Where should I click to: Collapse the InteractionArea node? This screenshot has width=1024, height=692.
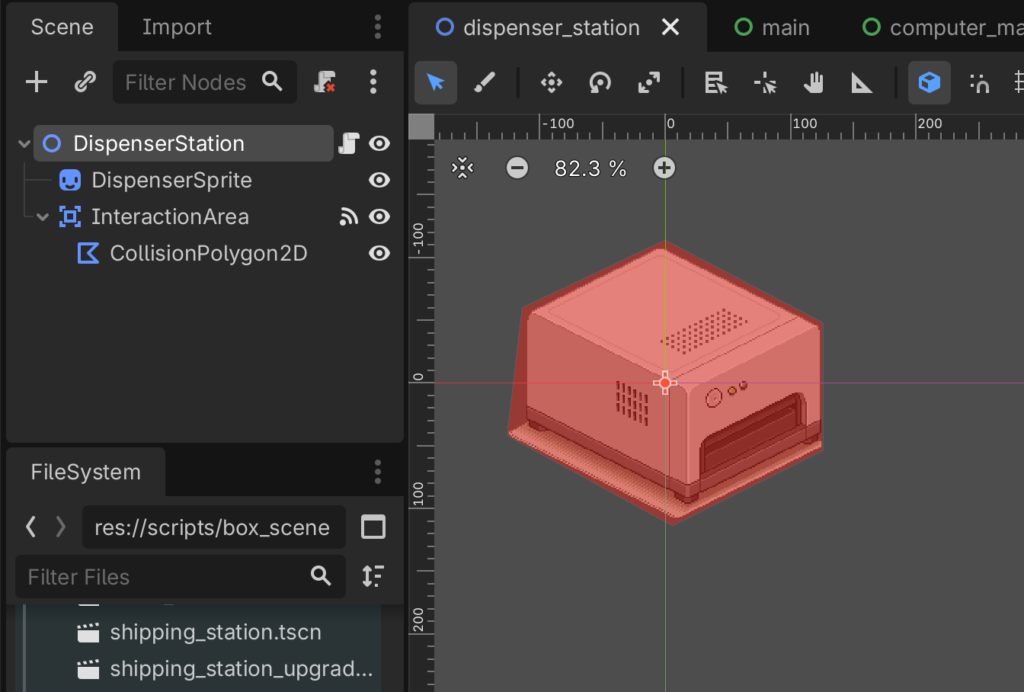coord(42,217)
